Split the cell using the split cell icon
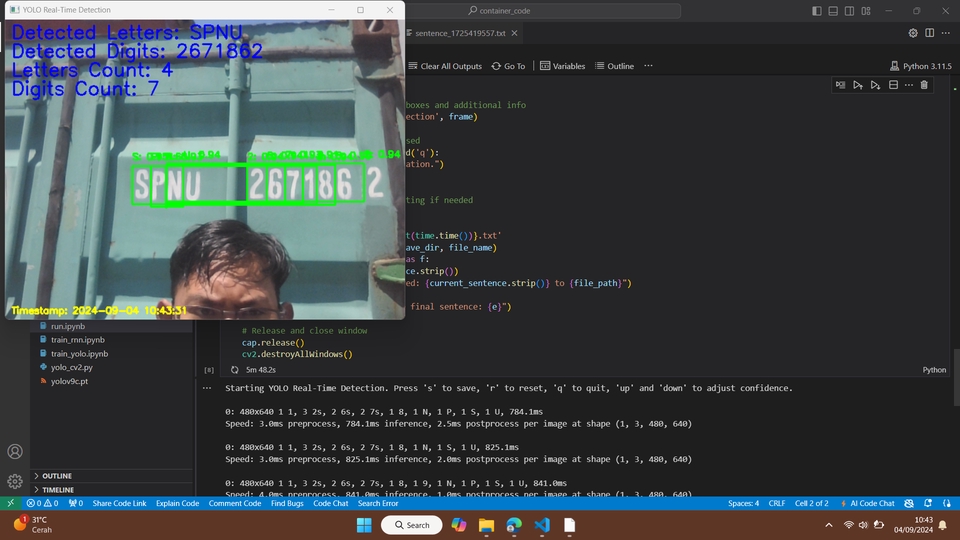 (893, 85)
